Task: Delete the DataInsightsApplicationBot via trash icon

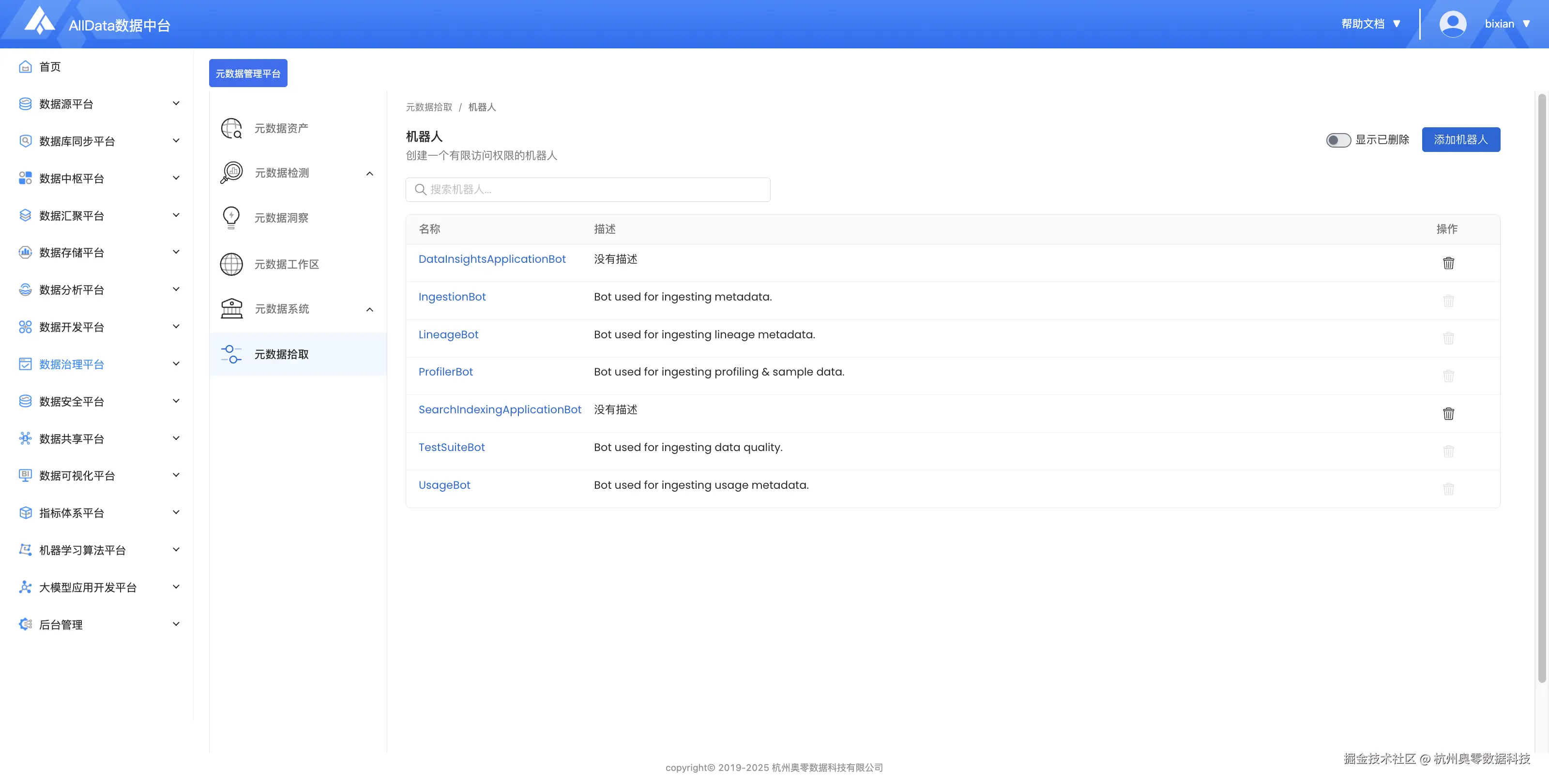Action: pyautogui.click(x=1448, y=263)
